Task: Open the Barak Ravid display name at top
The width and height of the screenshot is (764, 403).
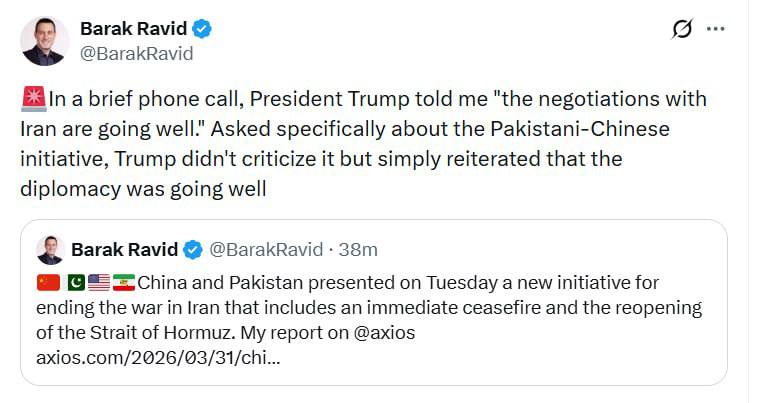Action: point(133,30)
